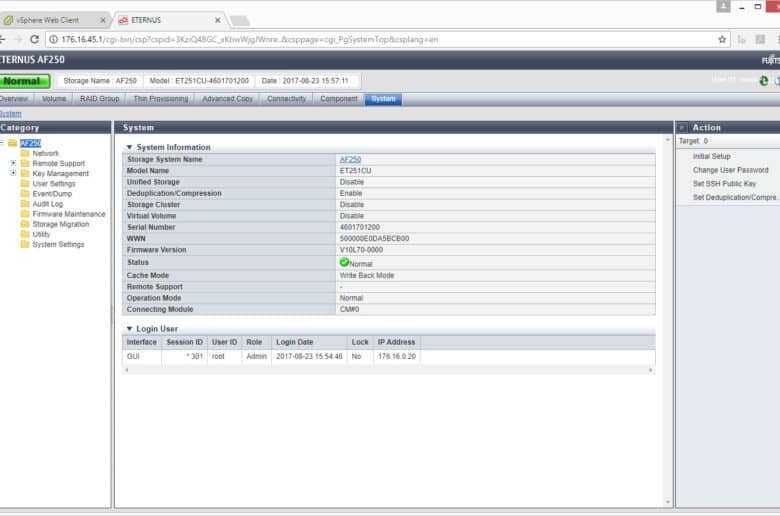
Task: Collapse the System Information section
Action: pos(129,147)
